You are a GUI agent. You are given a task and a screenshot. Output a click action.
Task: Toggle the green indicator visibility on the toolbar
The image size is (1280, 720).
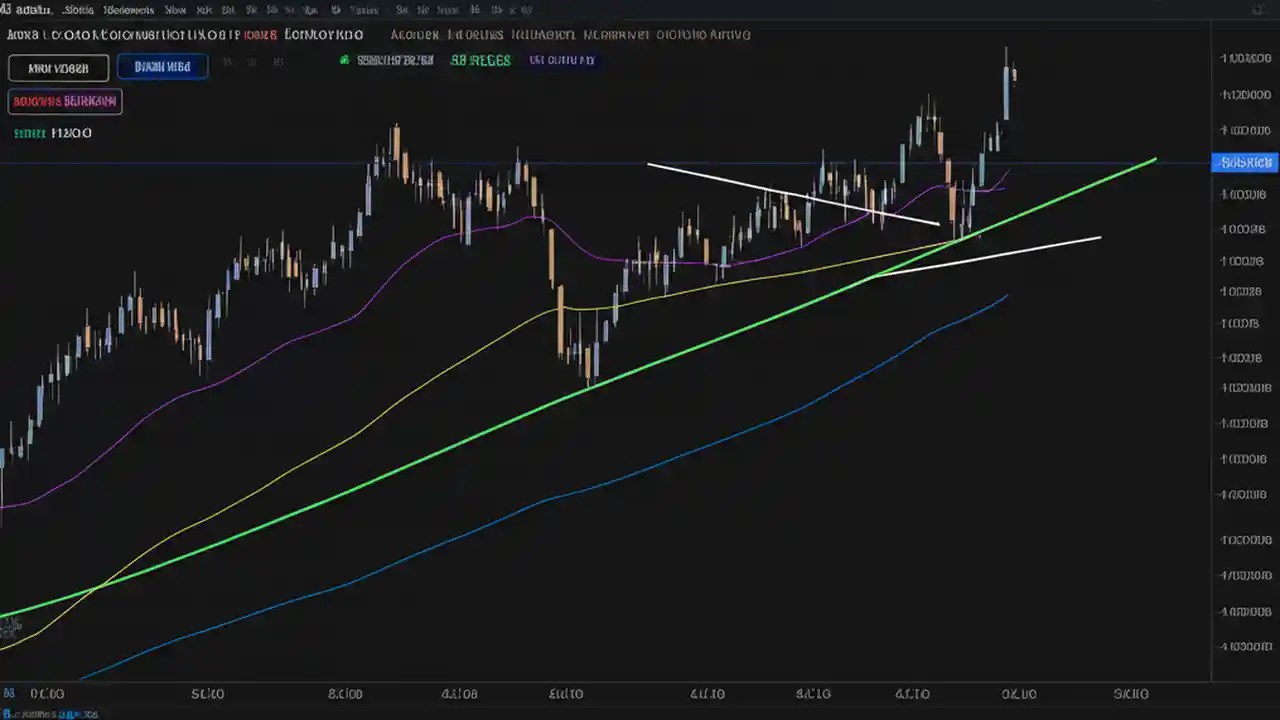pyautogui.click(x=481, y=60)
